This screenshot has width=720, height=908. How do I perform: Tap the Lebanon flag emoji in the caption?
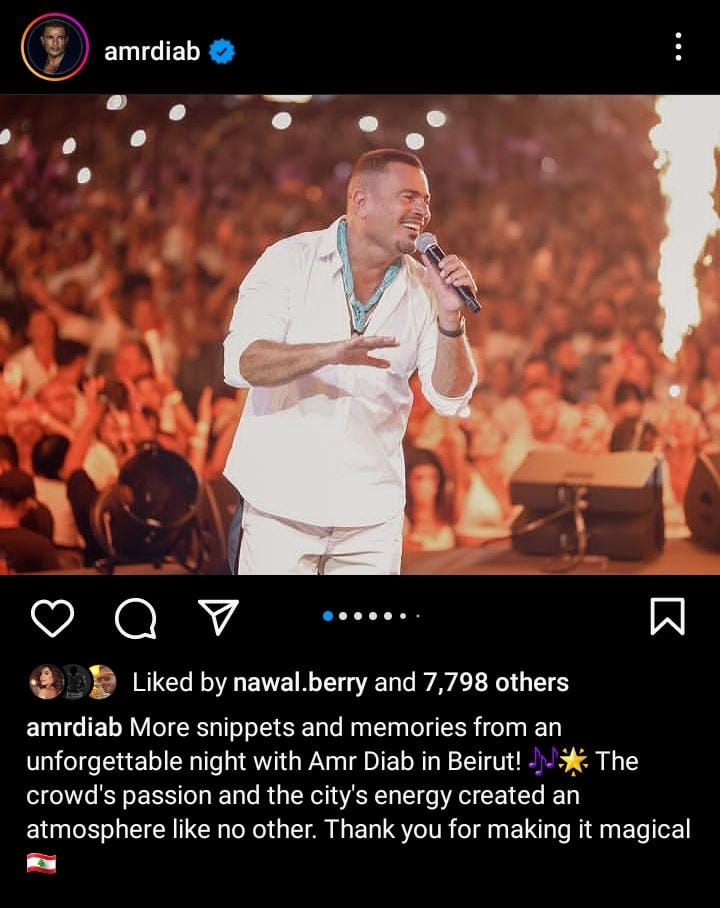coord(41,863)
